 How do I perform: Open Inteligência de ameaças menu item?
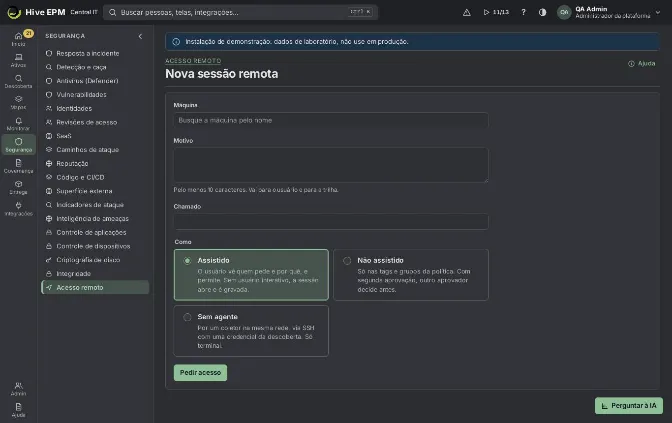tap(93, 219)
